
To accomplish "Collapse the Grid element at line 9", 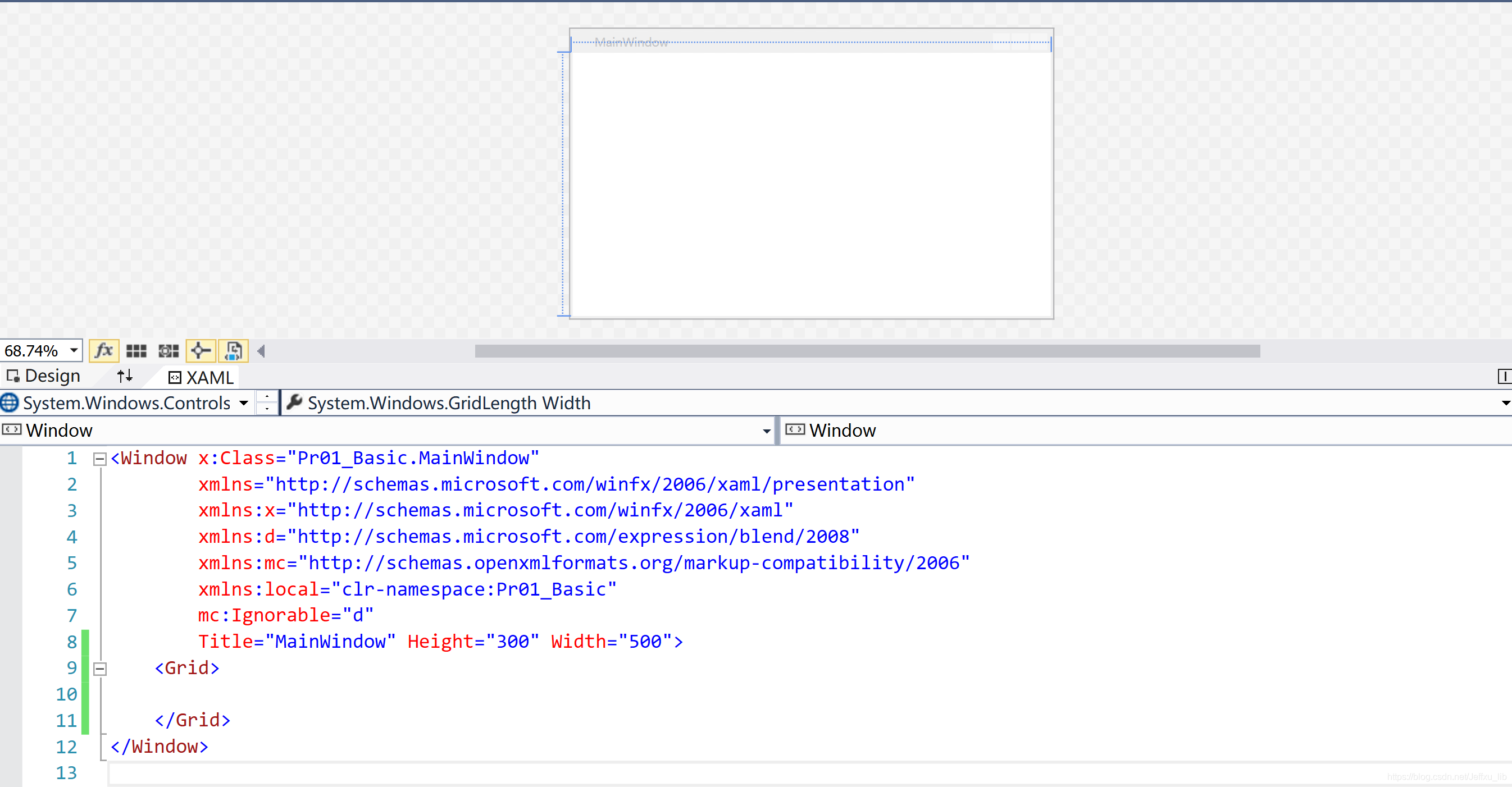I will 100,669.
